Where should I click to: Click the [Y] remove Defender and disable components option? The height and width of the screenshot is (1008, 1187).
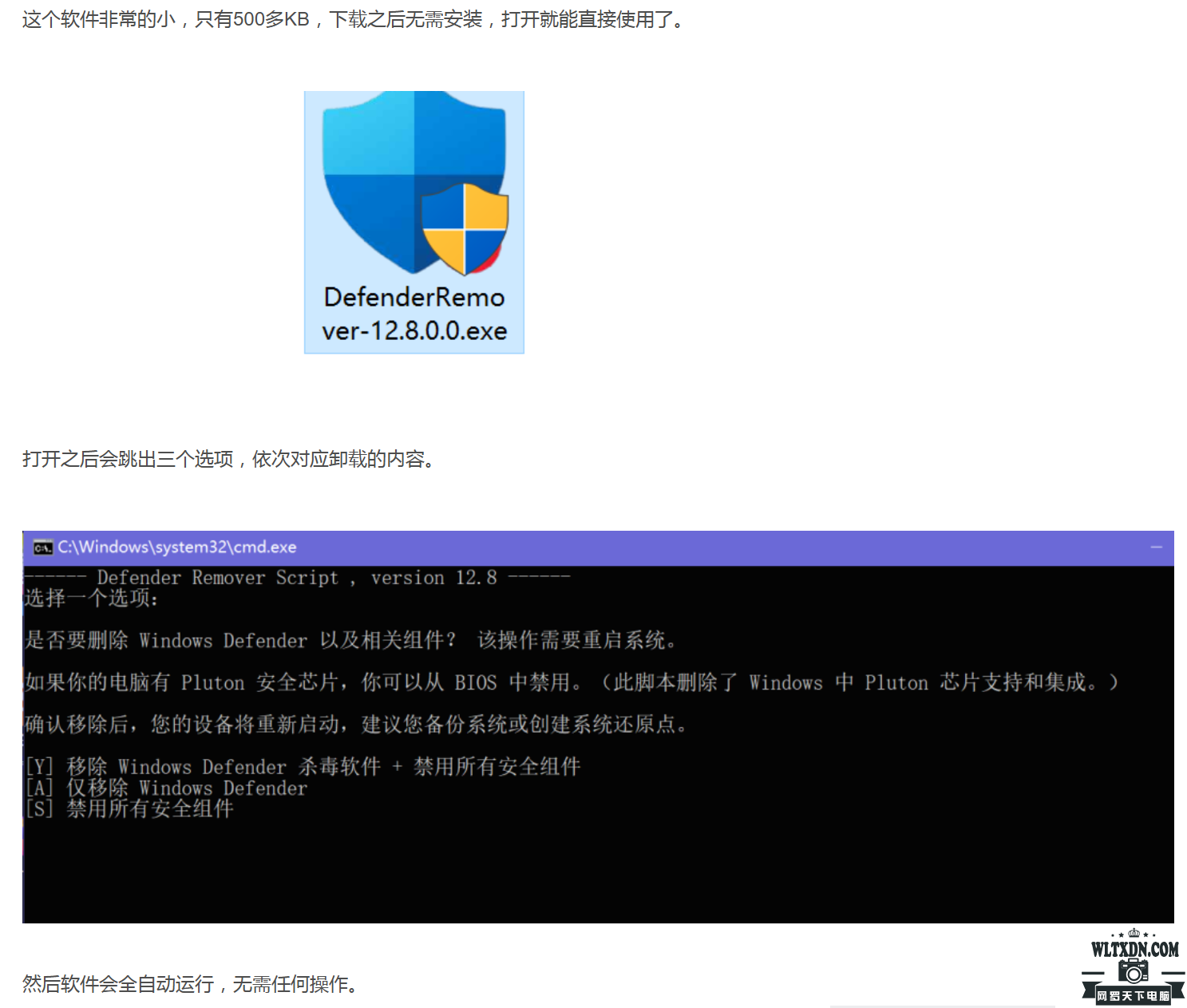click(303, 767)
